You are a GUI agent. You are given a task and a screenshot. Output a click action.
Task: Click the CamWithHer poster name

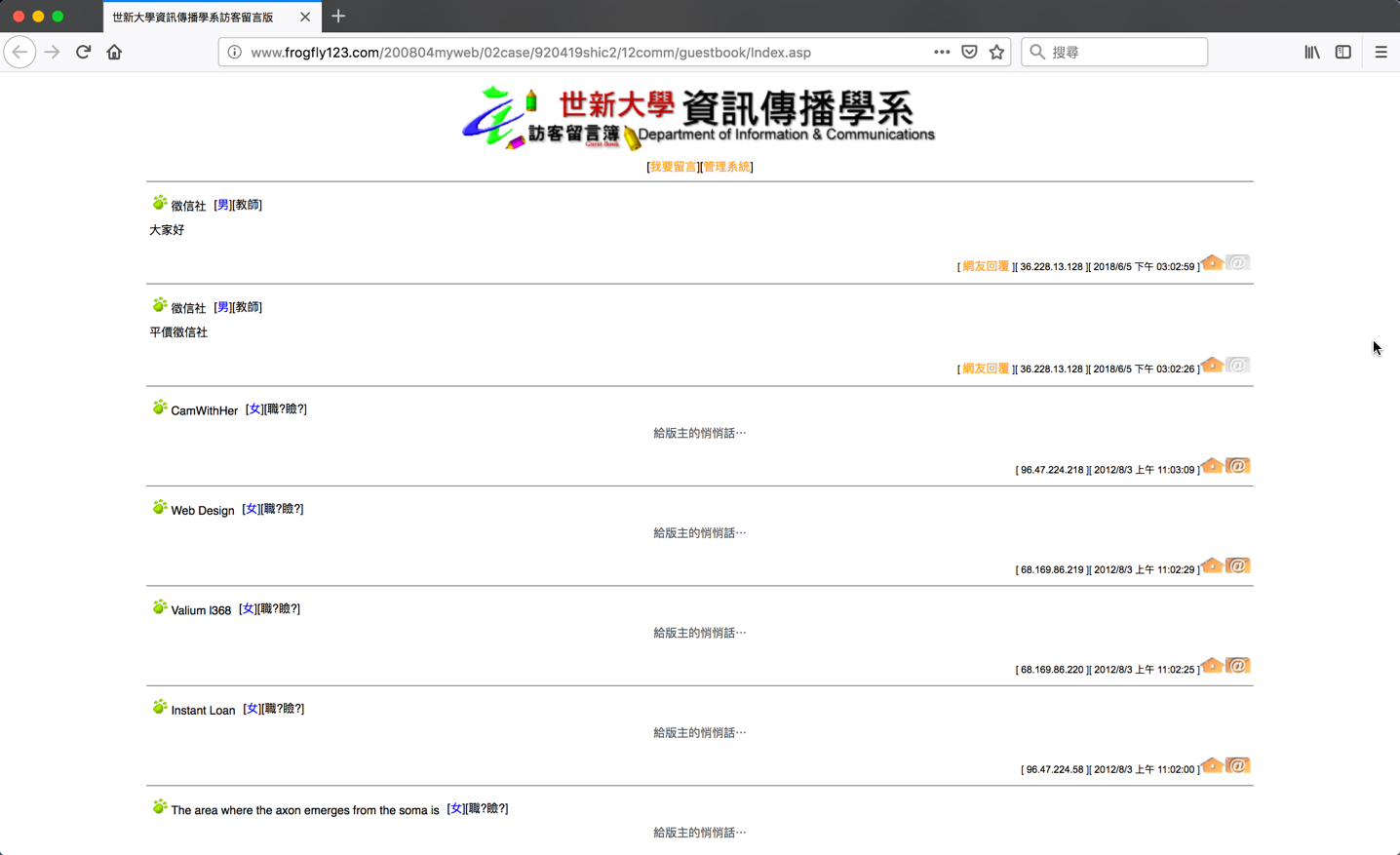204,410
